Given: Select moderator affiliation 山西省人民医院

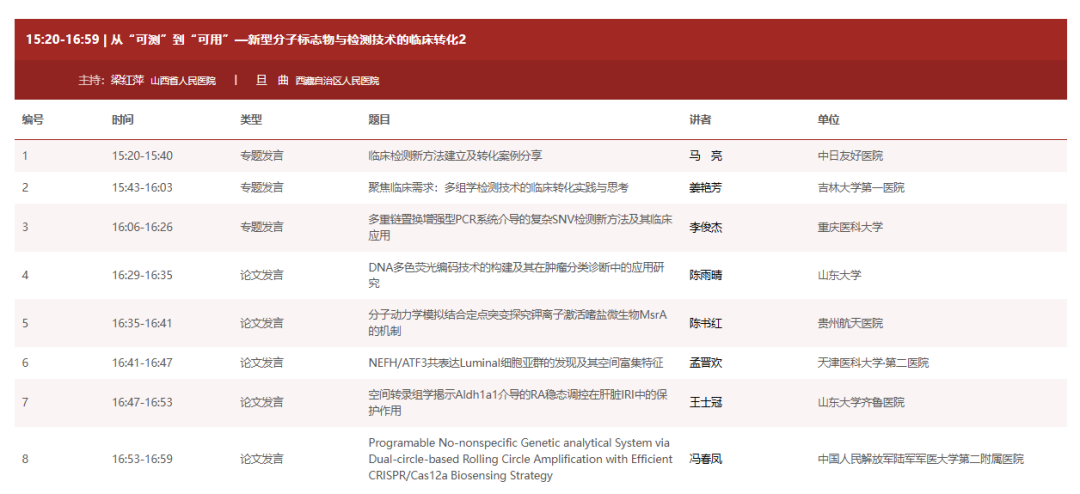Looking at the screenshot, I should point(183,81).
